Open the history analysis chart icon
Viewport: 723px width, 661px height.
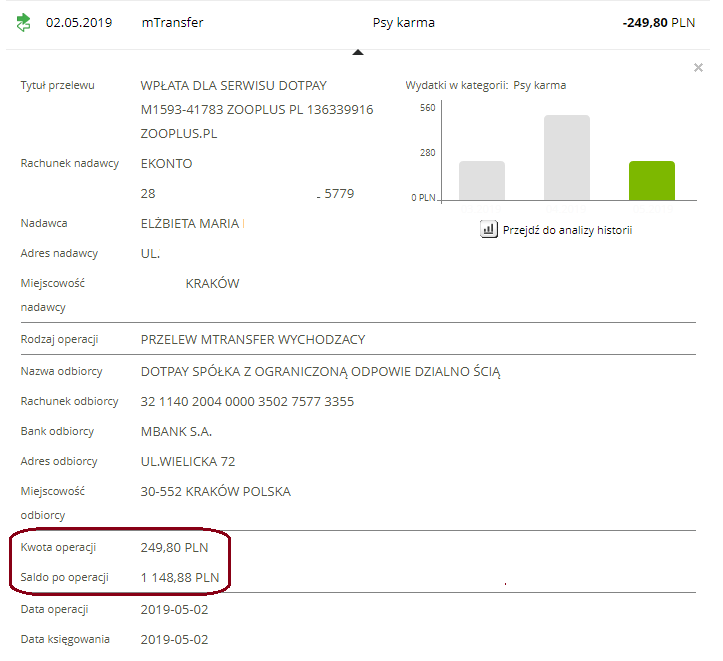tap(489, 229)
